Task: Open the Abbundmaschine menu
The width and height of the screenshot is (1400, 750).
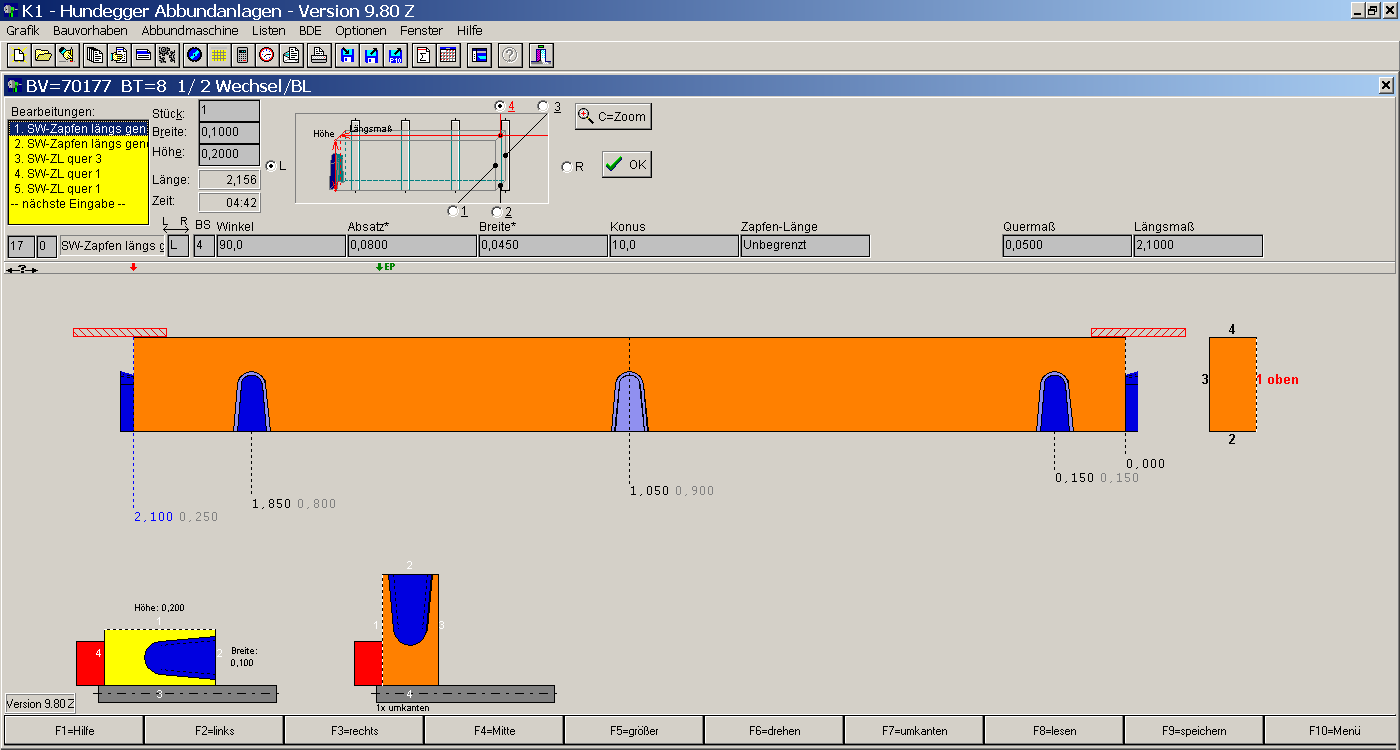Action: (x=190, y=30)
